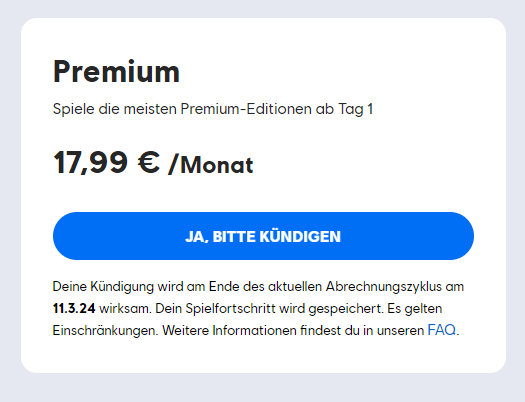Click the gray background outside the card
The width and height of the screenshot is (525, 402).
click(262, 388)
